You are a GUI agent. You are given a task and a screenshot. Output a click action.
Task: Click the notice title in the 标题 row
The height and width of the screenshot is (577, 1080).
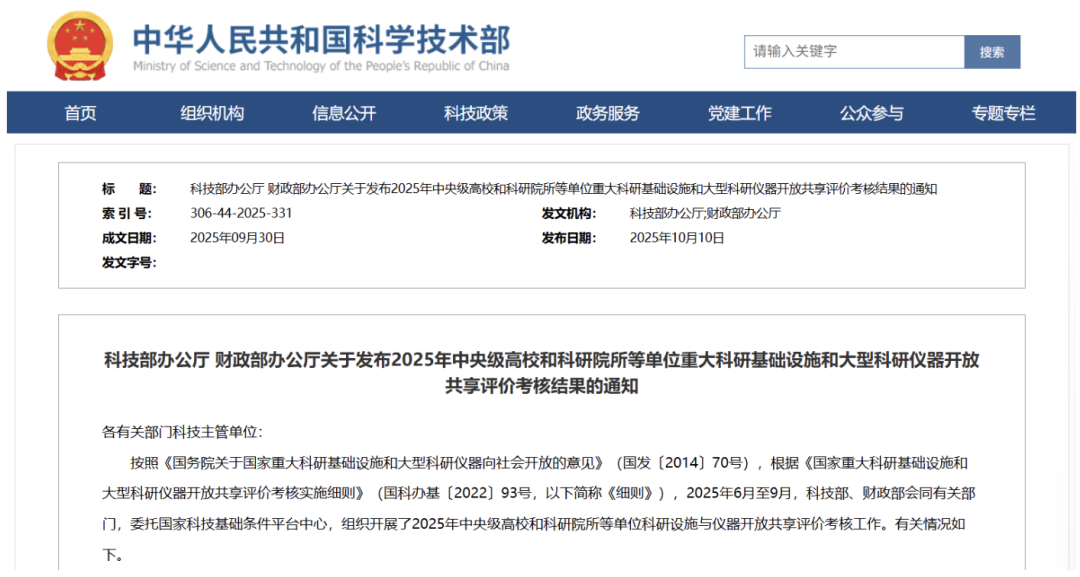coord(563,189)
